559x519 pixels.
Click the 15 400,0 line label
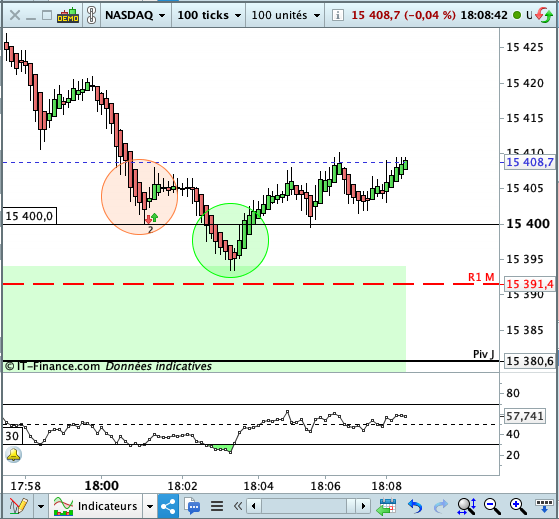pyautogui.click(x=29, y=216)
